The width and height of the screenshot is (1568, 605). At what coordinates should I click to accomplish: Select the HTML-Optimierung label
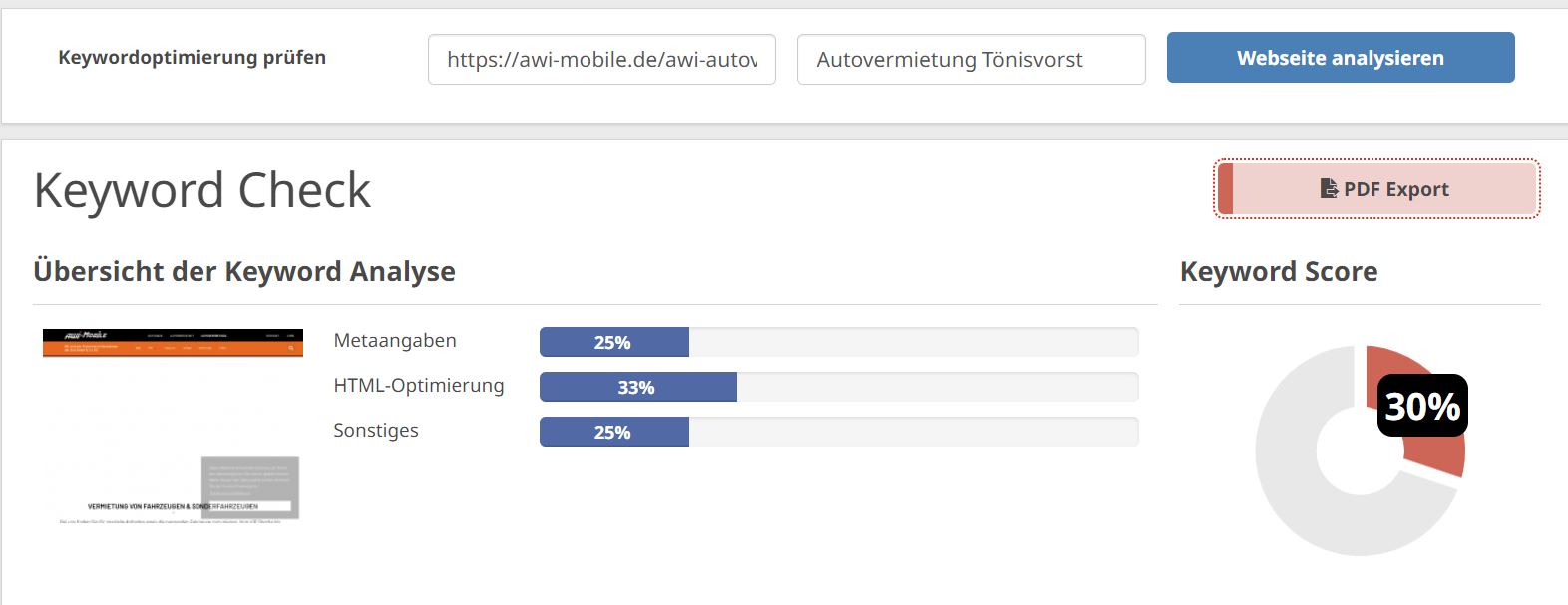pos(419,386)
